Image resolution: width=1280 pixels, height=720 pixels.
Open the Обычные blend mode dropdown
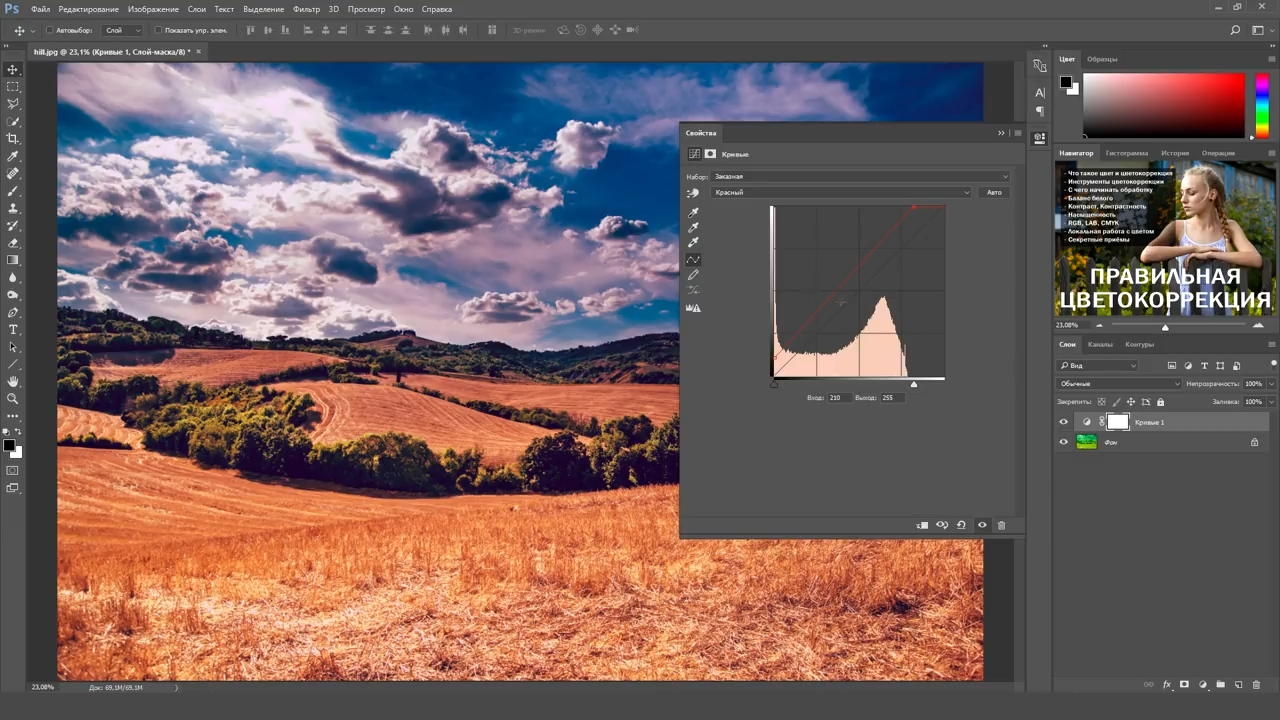click(1119, 384)
